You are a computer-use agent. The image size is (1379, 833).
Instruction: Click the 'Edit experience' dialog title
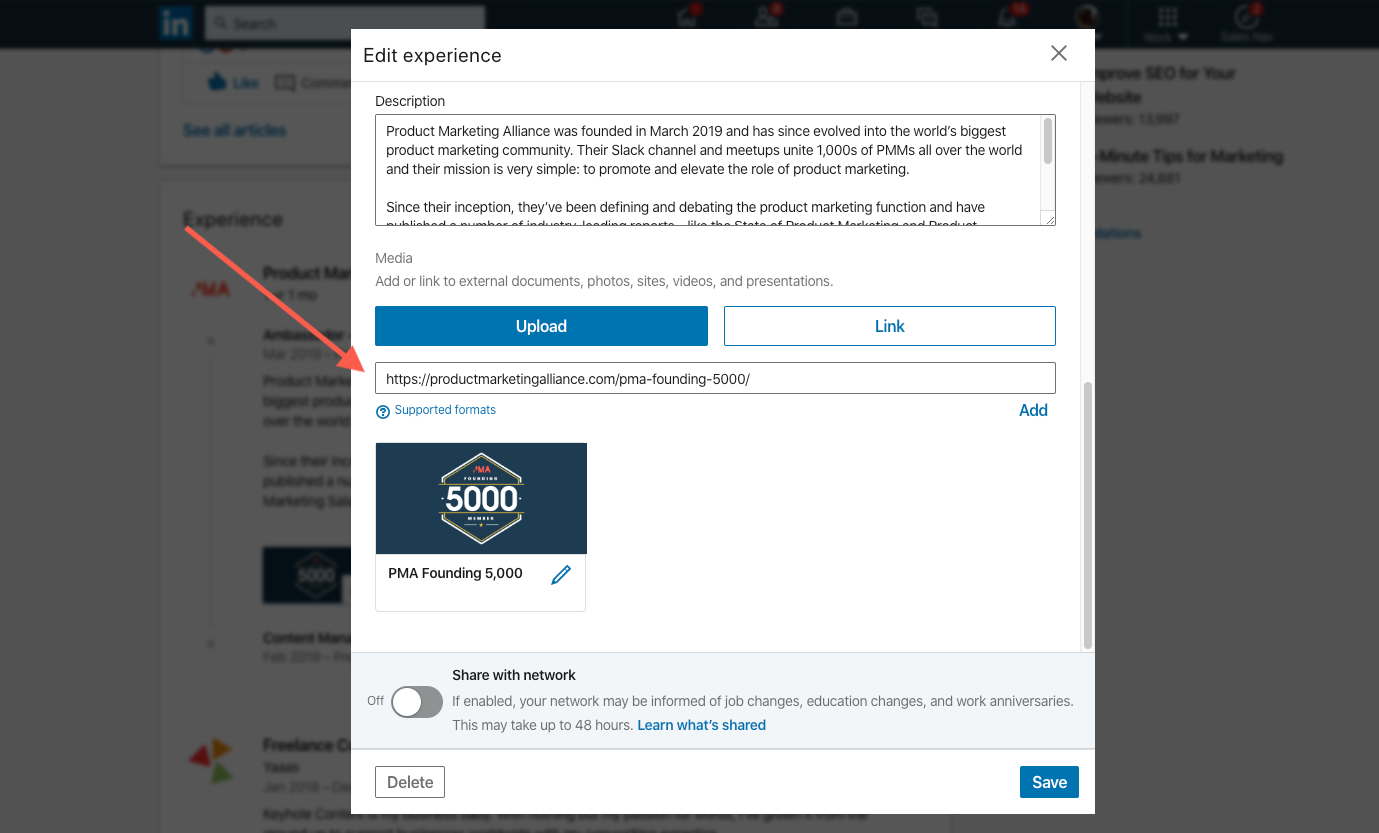(432, 55)
